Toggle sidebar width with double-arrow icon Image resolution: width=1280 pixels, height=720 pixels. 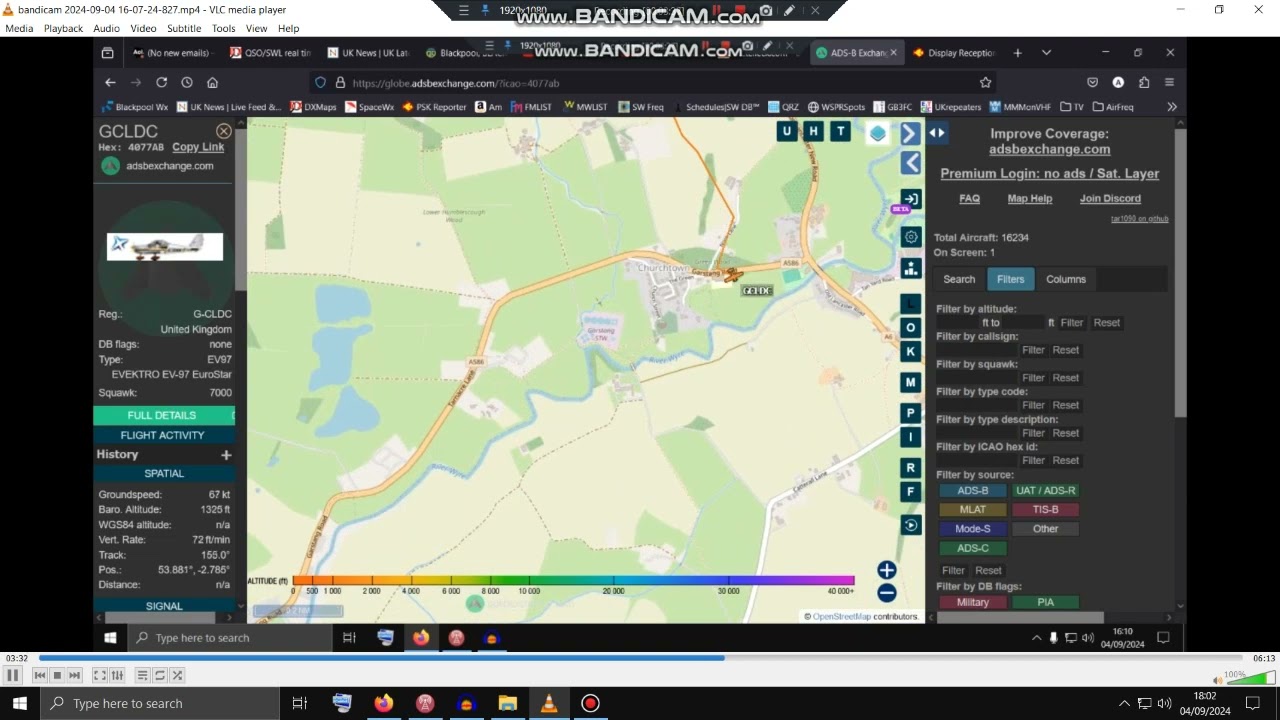pos(937,133)
